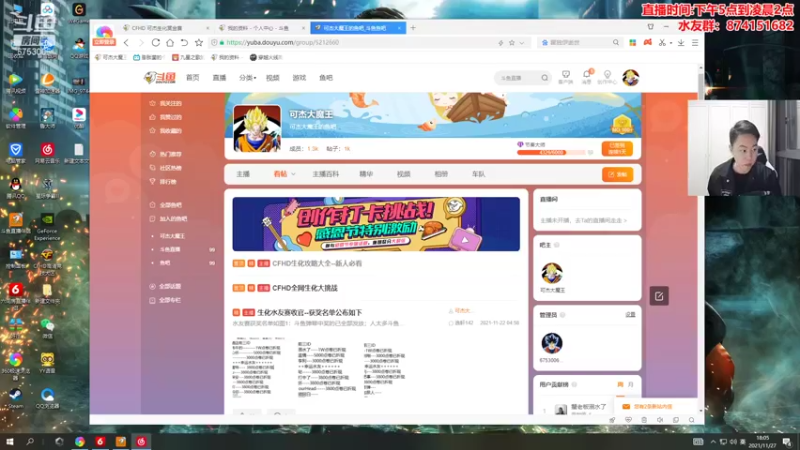The height and width of the screenshot is (450, 800).
Task: Click the 吧主 owner avatar
Action: coord(552,273)
